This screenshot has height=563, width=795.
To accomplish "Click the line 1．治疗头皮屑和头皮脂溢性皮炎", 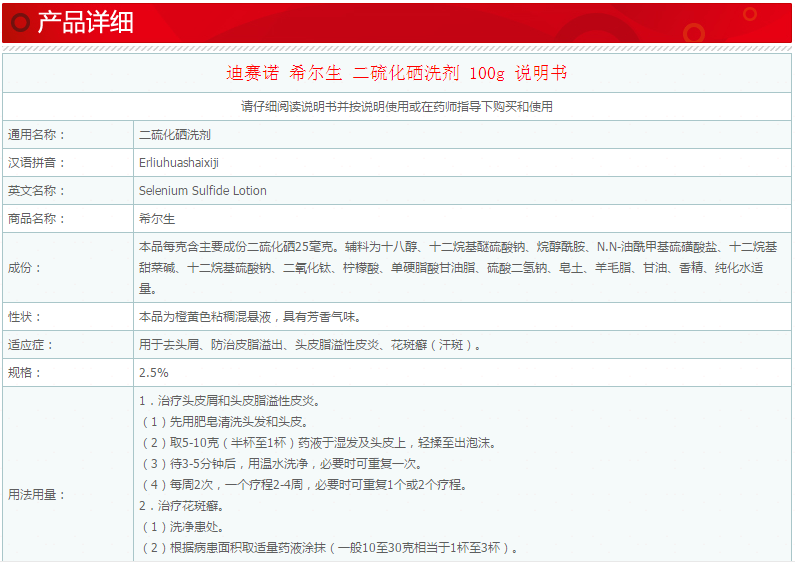I will 230,401.
